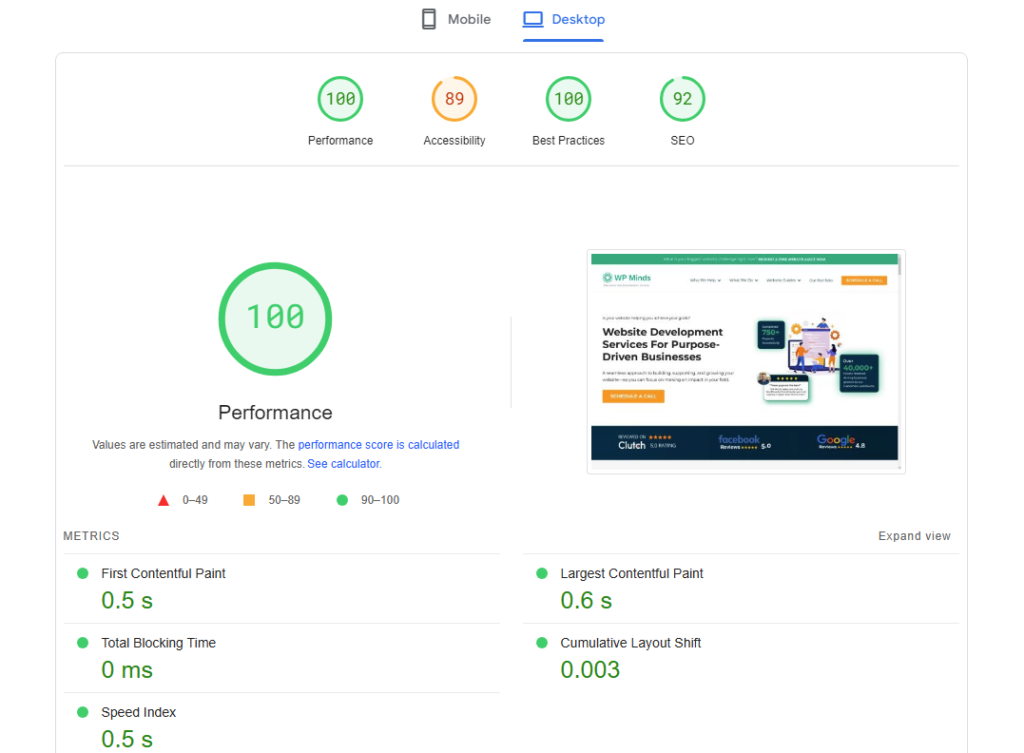This screenshot has height=753, width=1024.
Task: Click the Performance label under the top gauge
Action: (x=340, y=140)
